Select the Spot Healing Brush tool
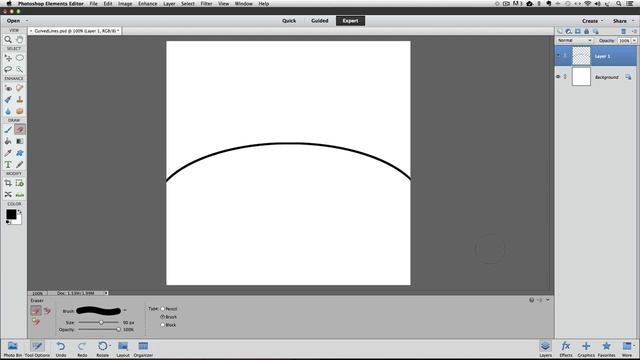The width and height of the screenshot is (640, 360). click(20, 88)
